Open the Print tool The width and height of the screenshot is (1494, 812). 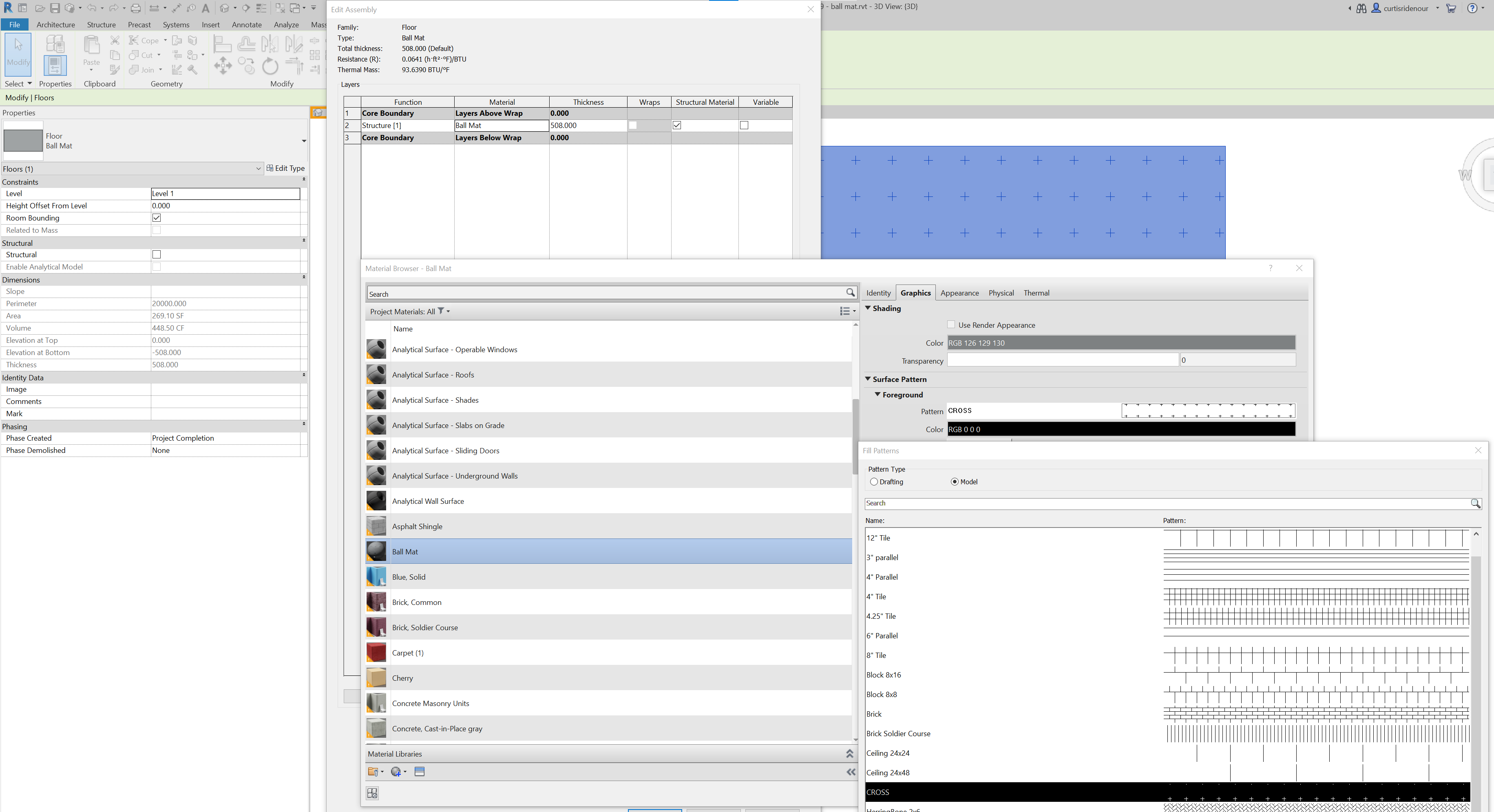tap(135, 7)
